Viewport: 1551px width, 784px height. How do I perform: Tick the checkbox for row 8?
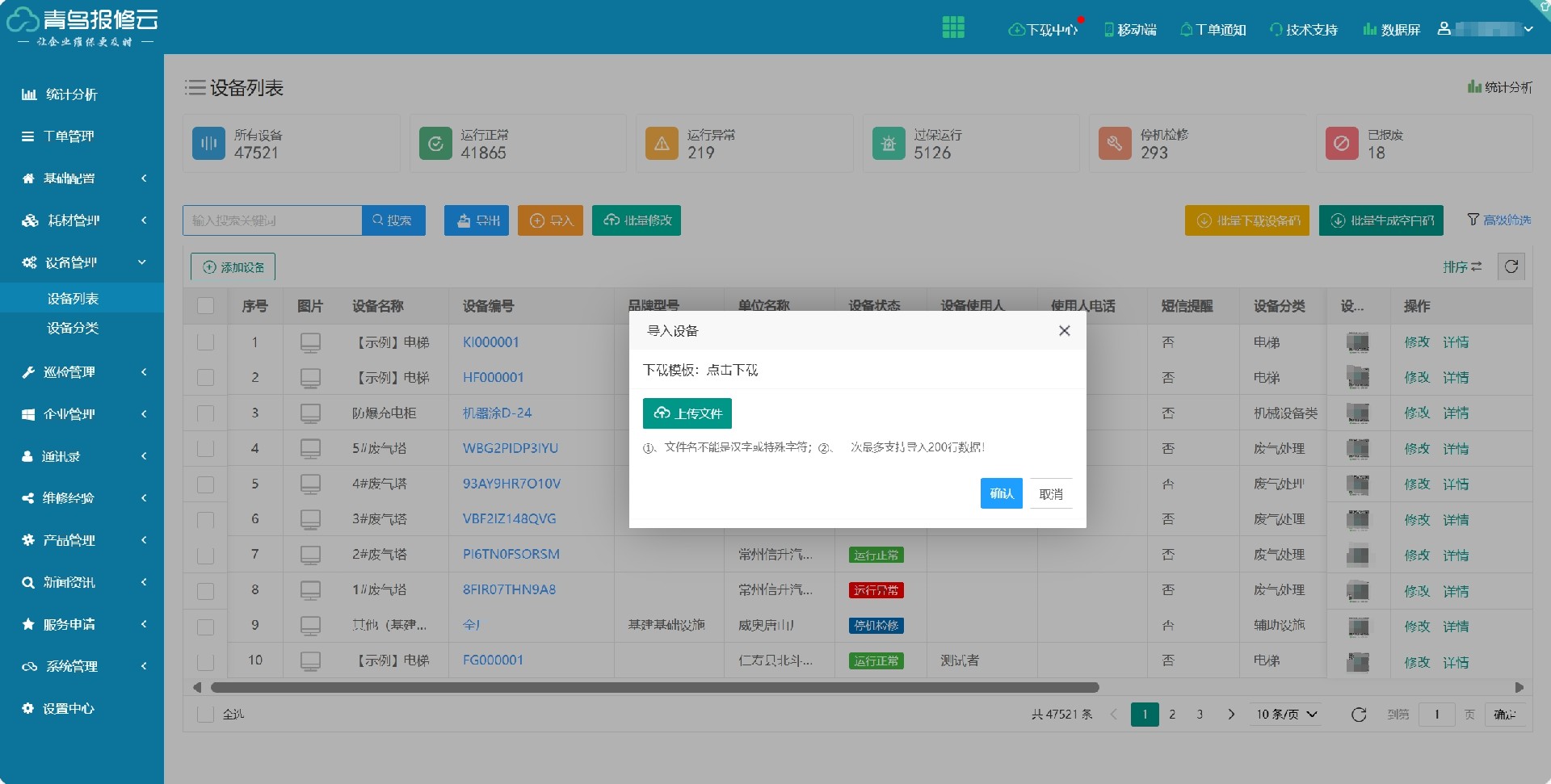coord(206,591)
